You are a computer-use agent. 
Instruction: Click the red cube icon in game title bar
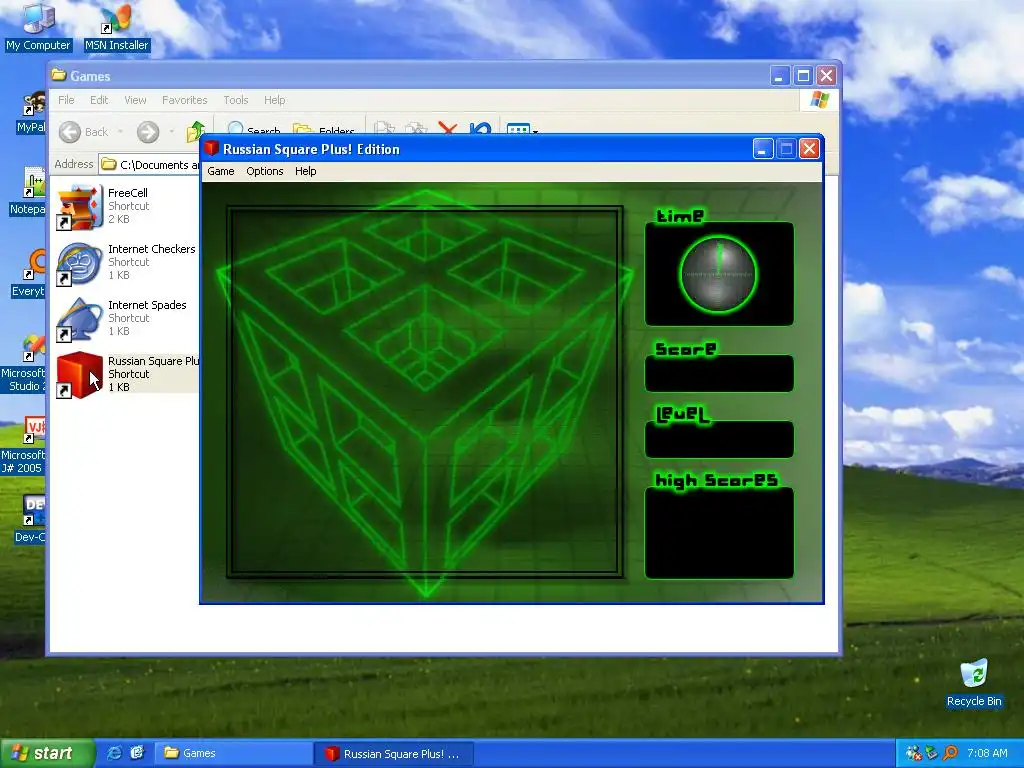pyautogui.click(x=211, y=148)
